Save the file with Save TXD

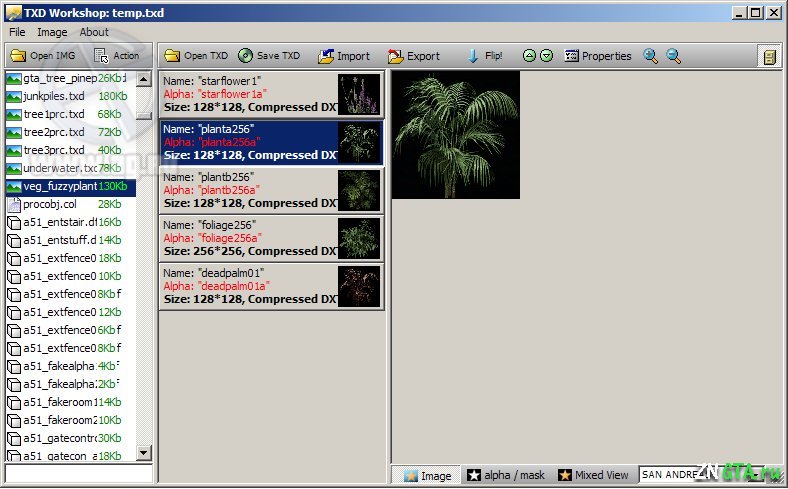coord(269,56)
